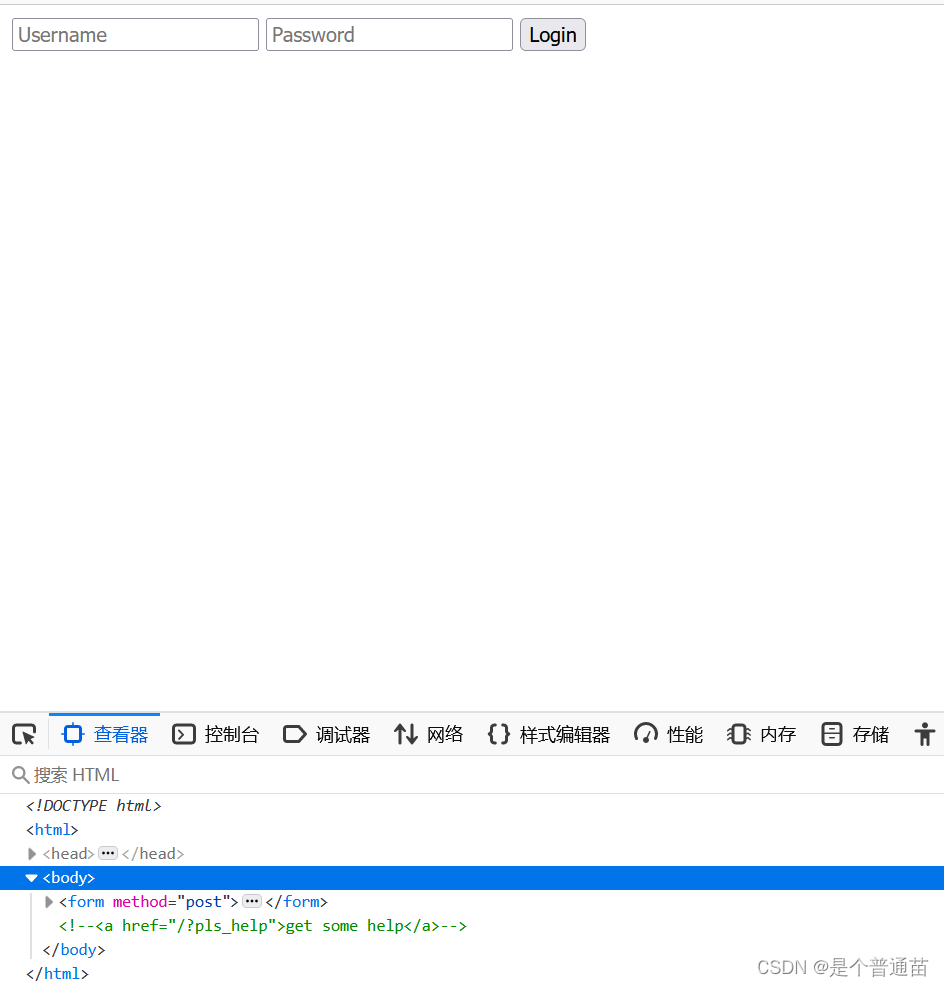The width and height of the screenshot is (944, 987).
Task: Click the ellipsis inside the form tag
Action: tap(252, 901)
